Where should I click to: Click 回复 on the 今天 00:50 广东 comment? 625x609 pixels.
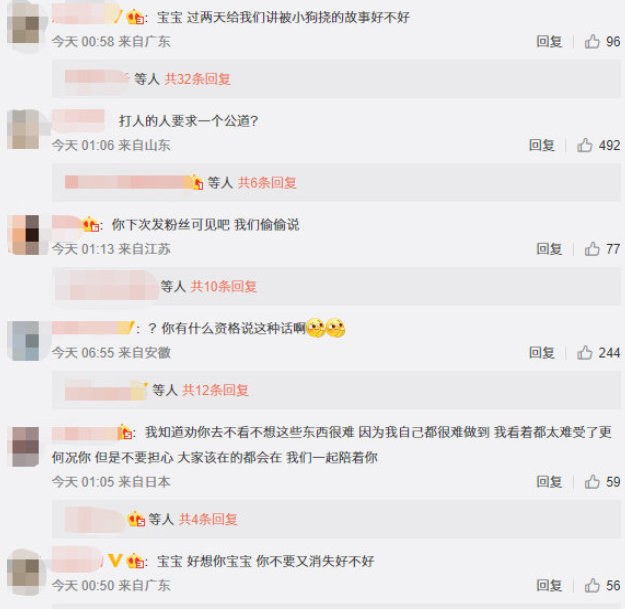(x=549, y=585)
